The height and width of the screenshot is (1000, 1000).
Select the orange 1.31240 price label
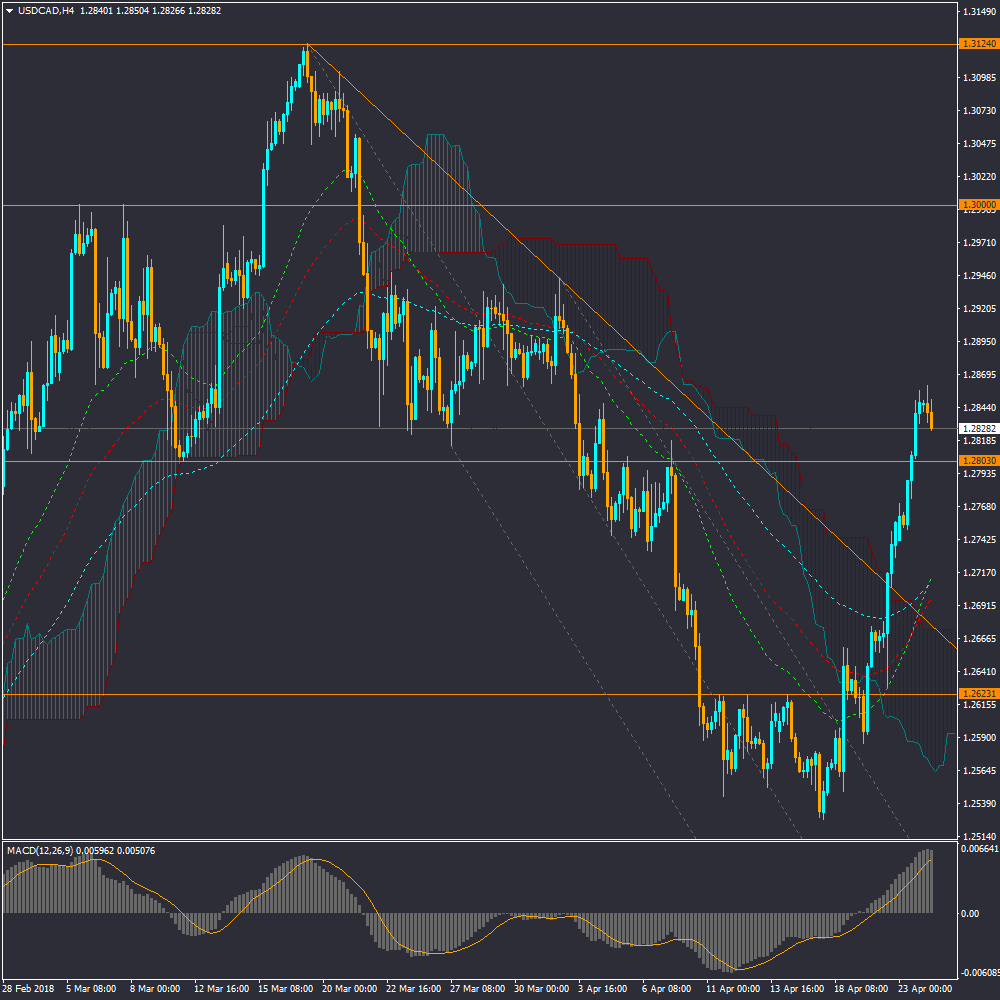click(x=978, y=44)
